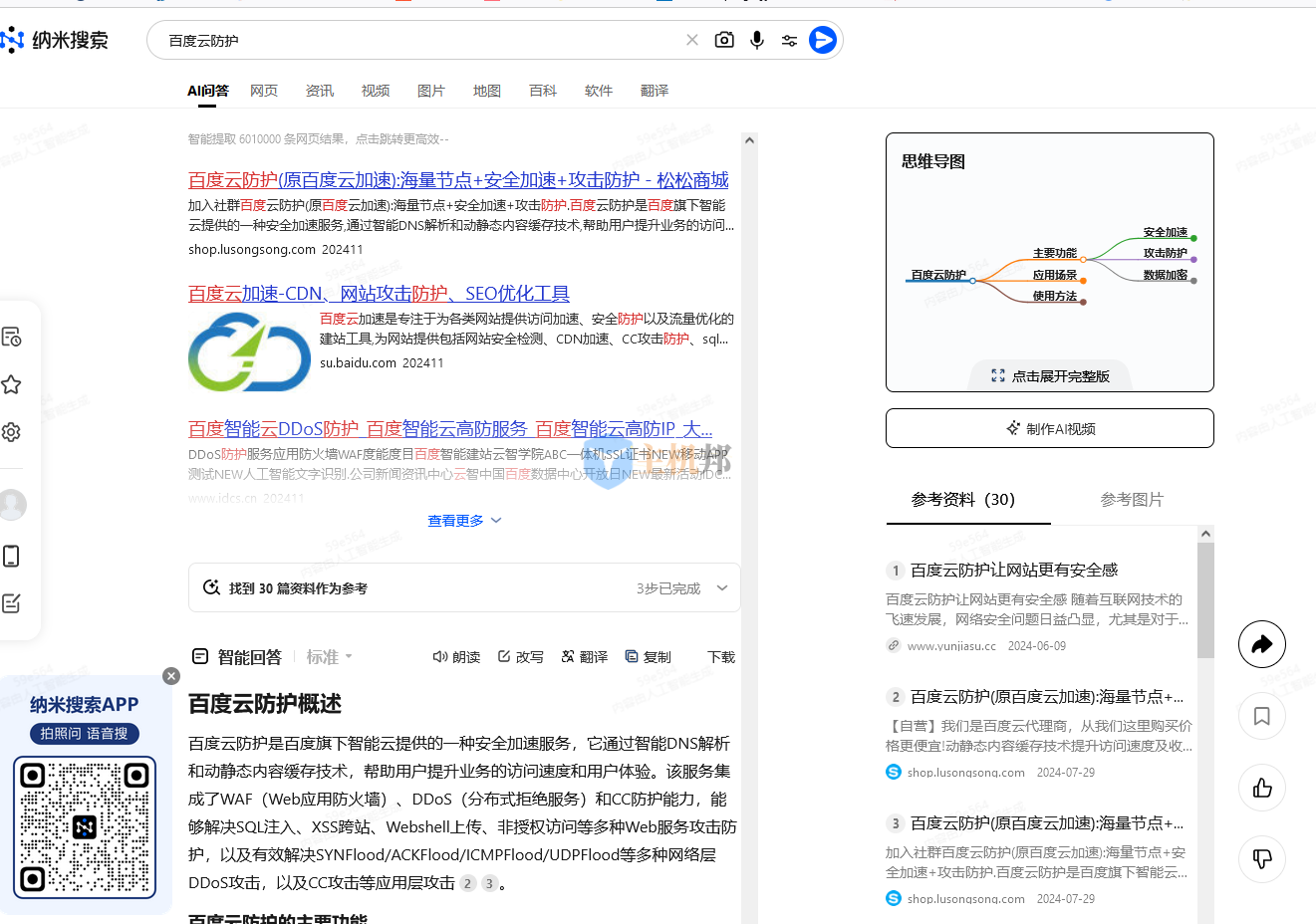Viewport: 1316px width, 924px height.
Task: Open history icon in left sidebar
Action: pyautogui.click(x=12, y=337)
